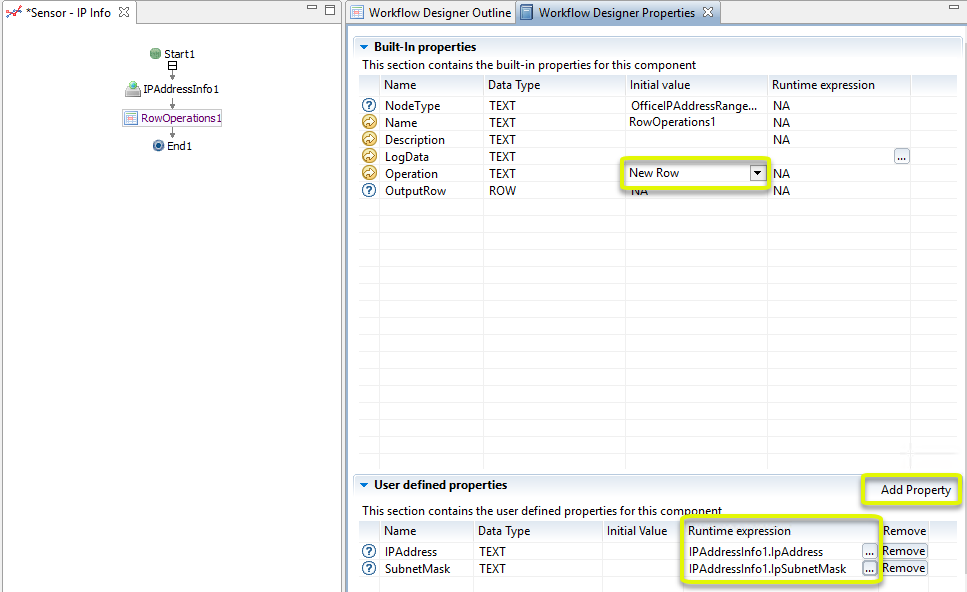Click the IPAddressInfo1.IpSubnetMask expression text
Viewport: 967px width, 592px height.
click(x=767, y=569)
